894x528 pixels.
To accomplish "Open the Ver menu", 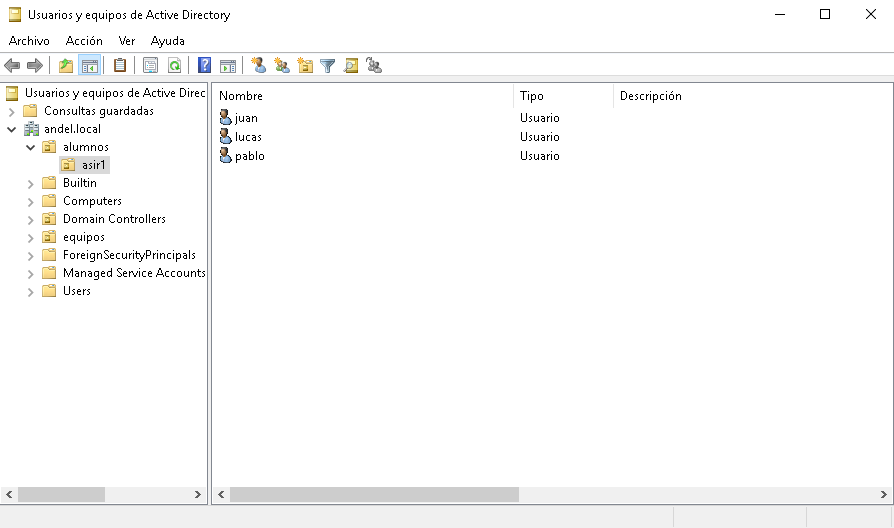I will (127, 40).
